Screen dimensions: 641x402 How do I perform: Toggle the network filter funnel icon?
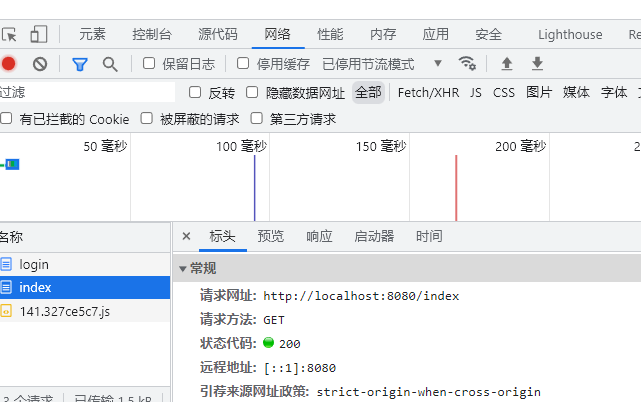(80, 64)
